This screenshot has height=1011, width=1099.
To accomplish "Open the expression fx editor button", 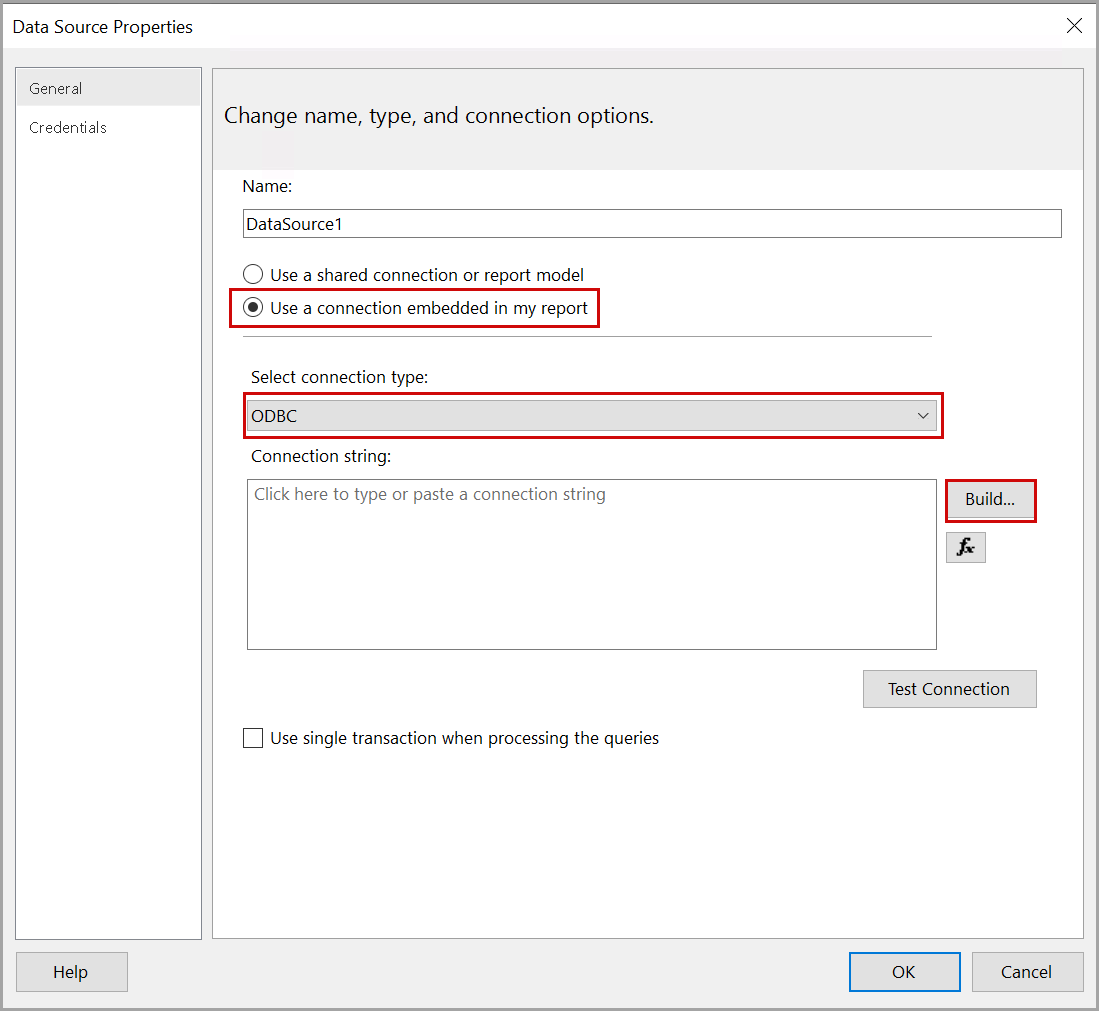I will pos(965,547).
